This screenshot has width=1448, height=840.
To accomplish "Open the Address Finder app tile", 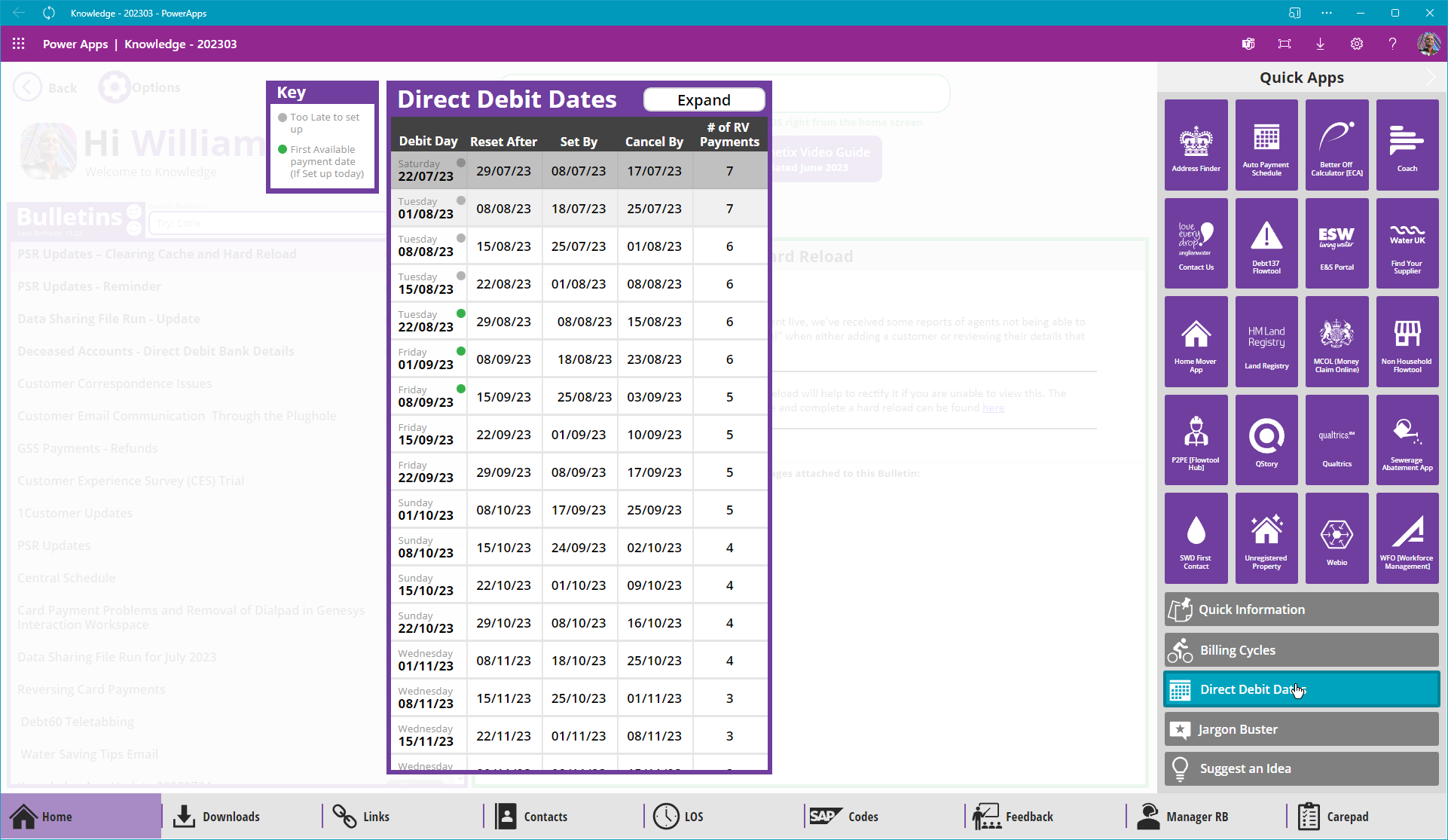I will coord(1196,145).
